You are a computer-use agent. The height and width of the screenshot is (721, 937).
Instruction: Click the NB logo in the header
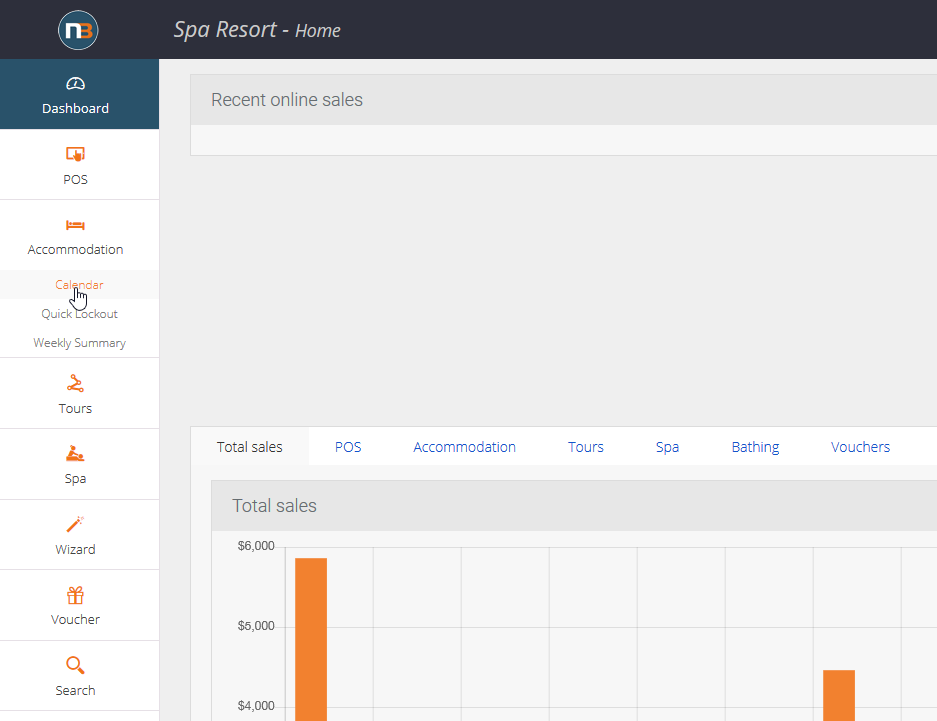tap(78, 30)
